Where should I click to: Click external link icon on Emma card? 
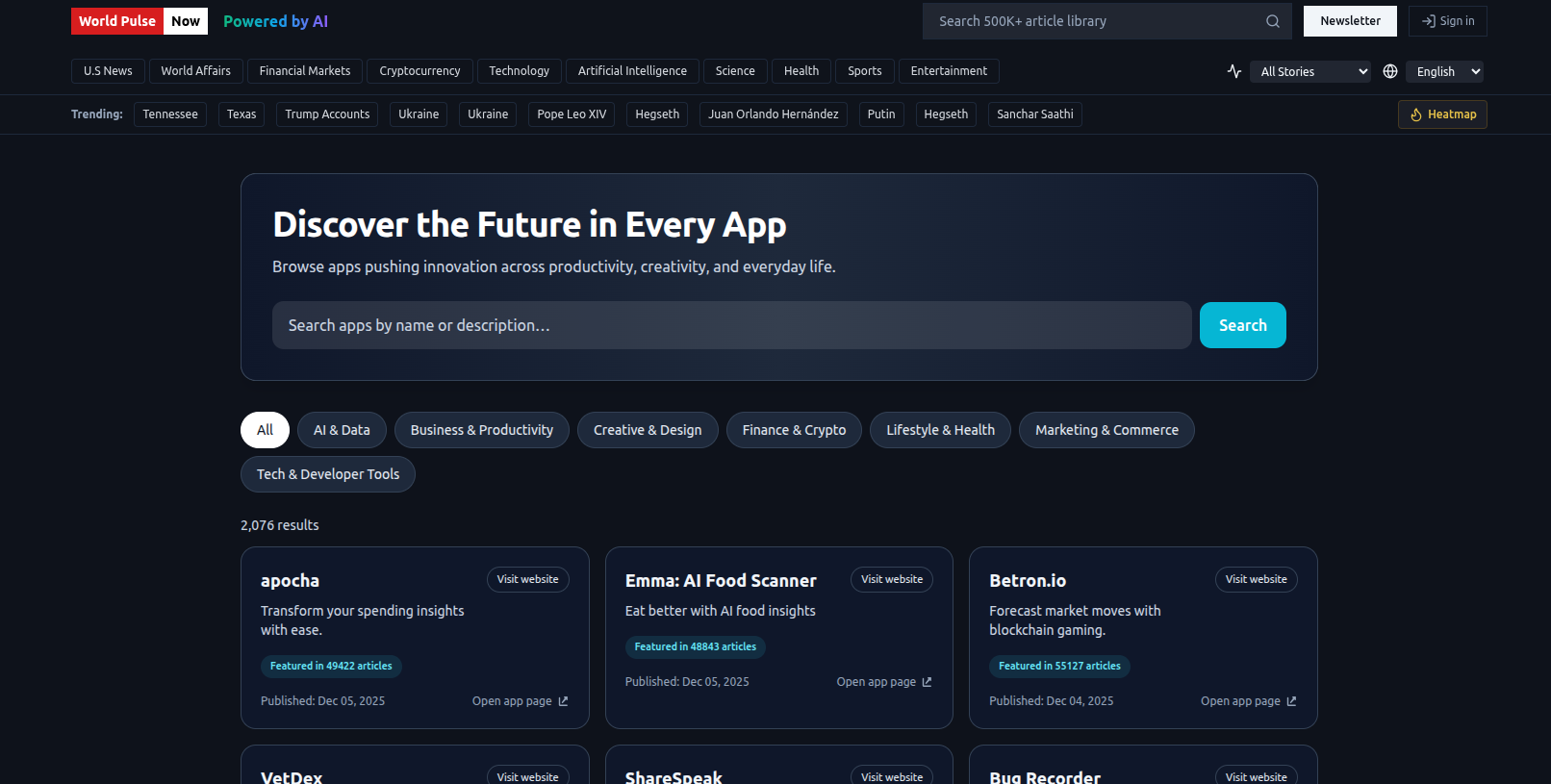click(x=927, y=682)
